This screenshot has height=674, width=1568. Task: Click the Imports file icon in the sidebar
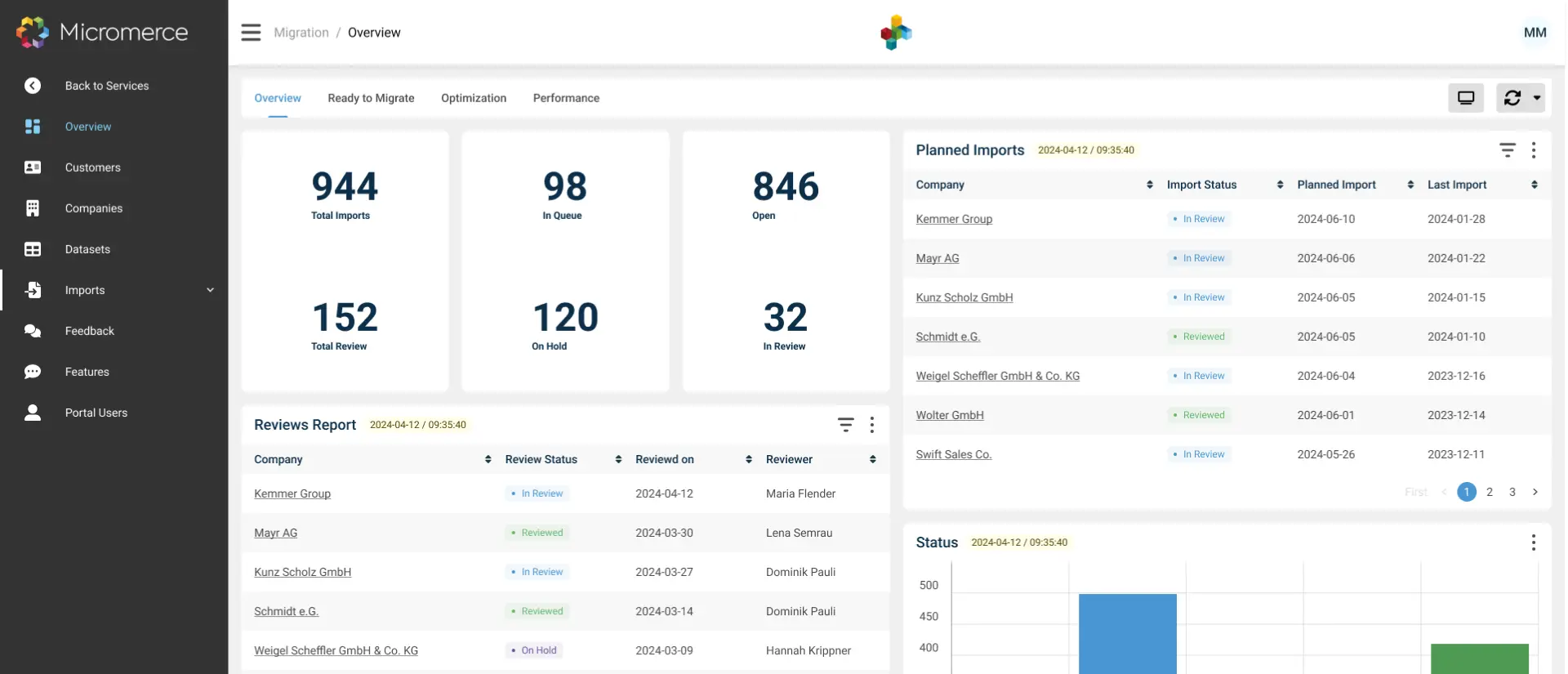(x=33, y=290)
